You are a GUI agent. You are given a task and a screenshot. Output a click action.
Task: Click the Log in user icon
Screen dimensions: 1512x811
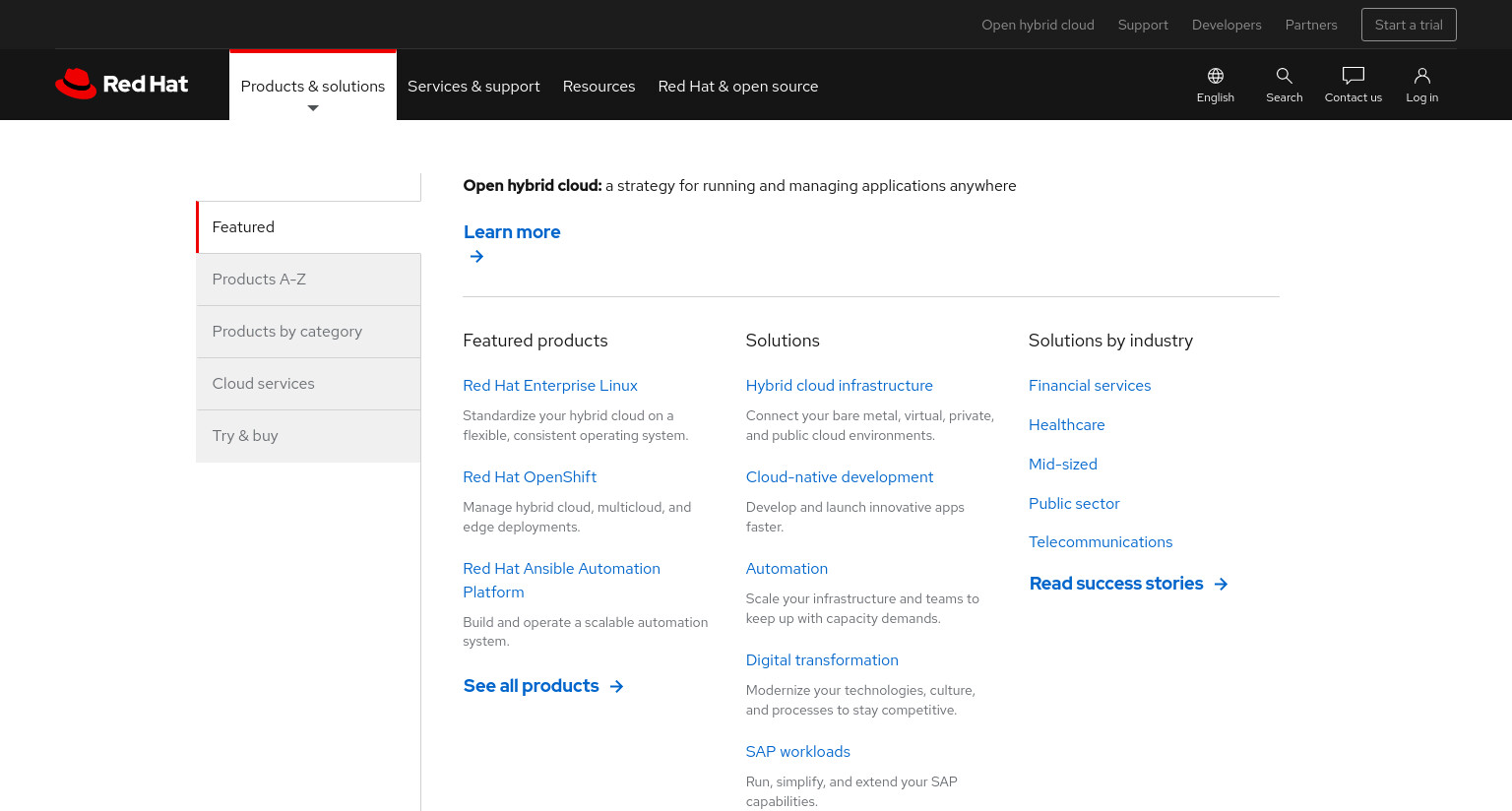pos(1422,76)
